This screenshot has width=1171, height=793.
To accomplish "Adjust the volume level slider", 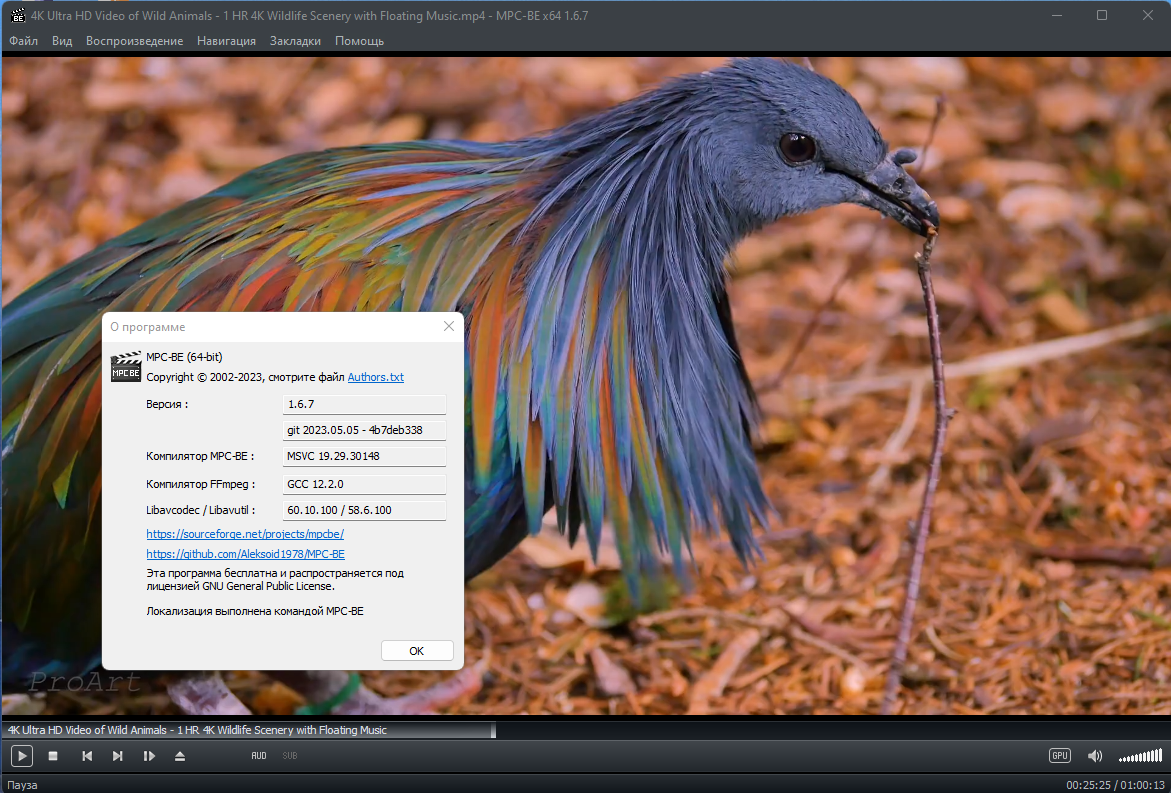I will (x=1140, y=756).
